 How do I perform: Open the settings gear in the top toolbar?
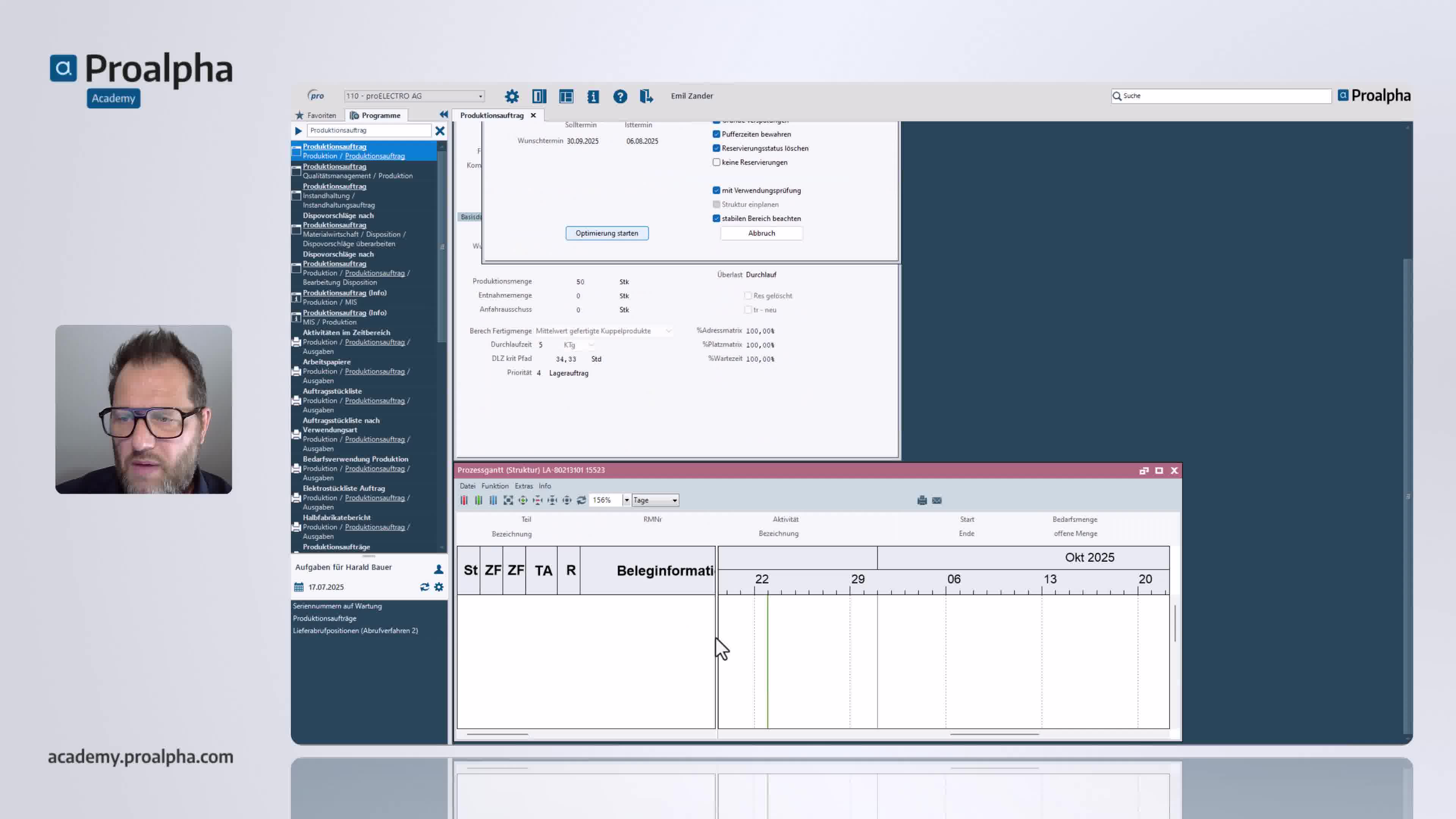click(x=512, y=96)
